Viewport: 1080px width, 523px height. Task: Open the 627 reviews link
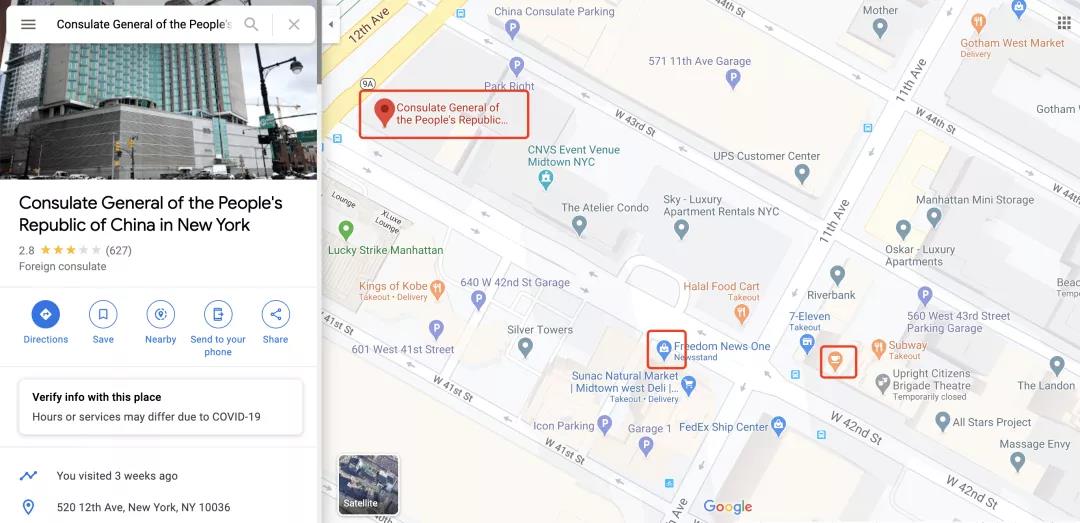point(118,250)
